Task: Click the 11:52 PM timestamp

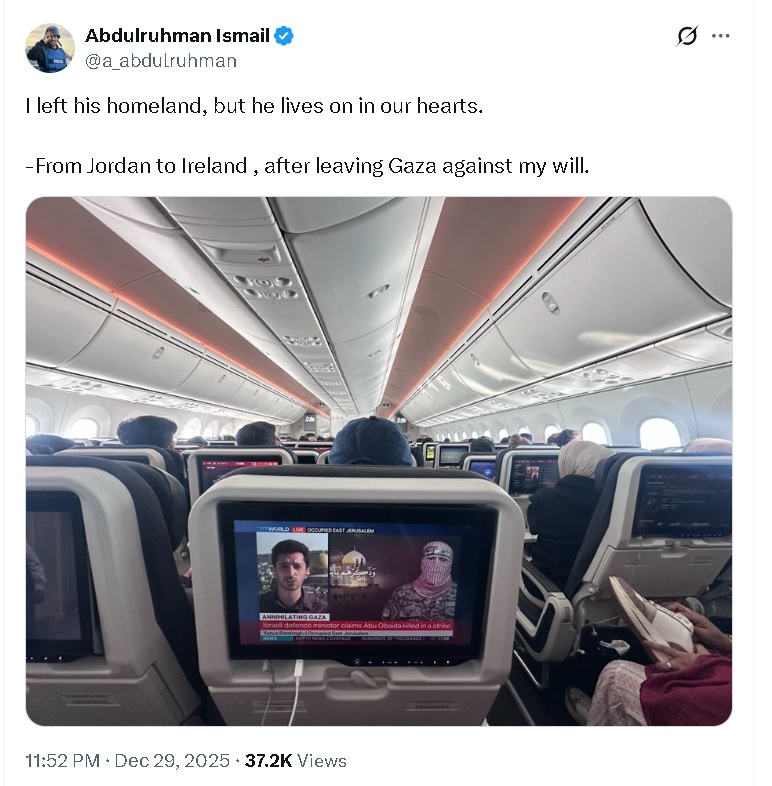Action: (x=63, y=761)
